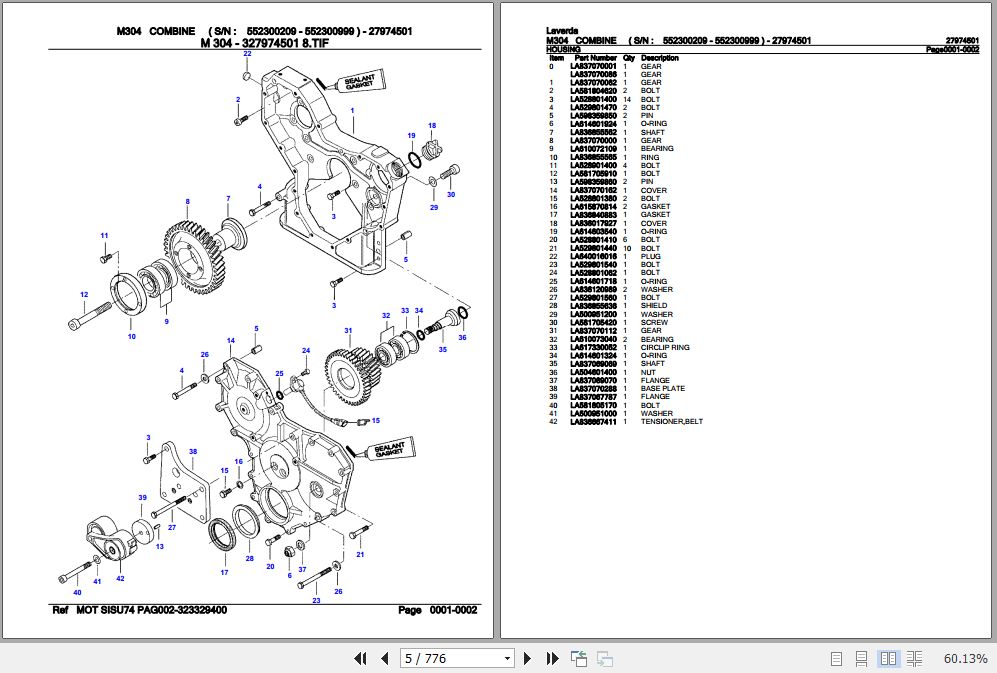This screenshot has height=673, width=997.
Task: Navigate back in view history
Action: point(578,658)
